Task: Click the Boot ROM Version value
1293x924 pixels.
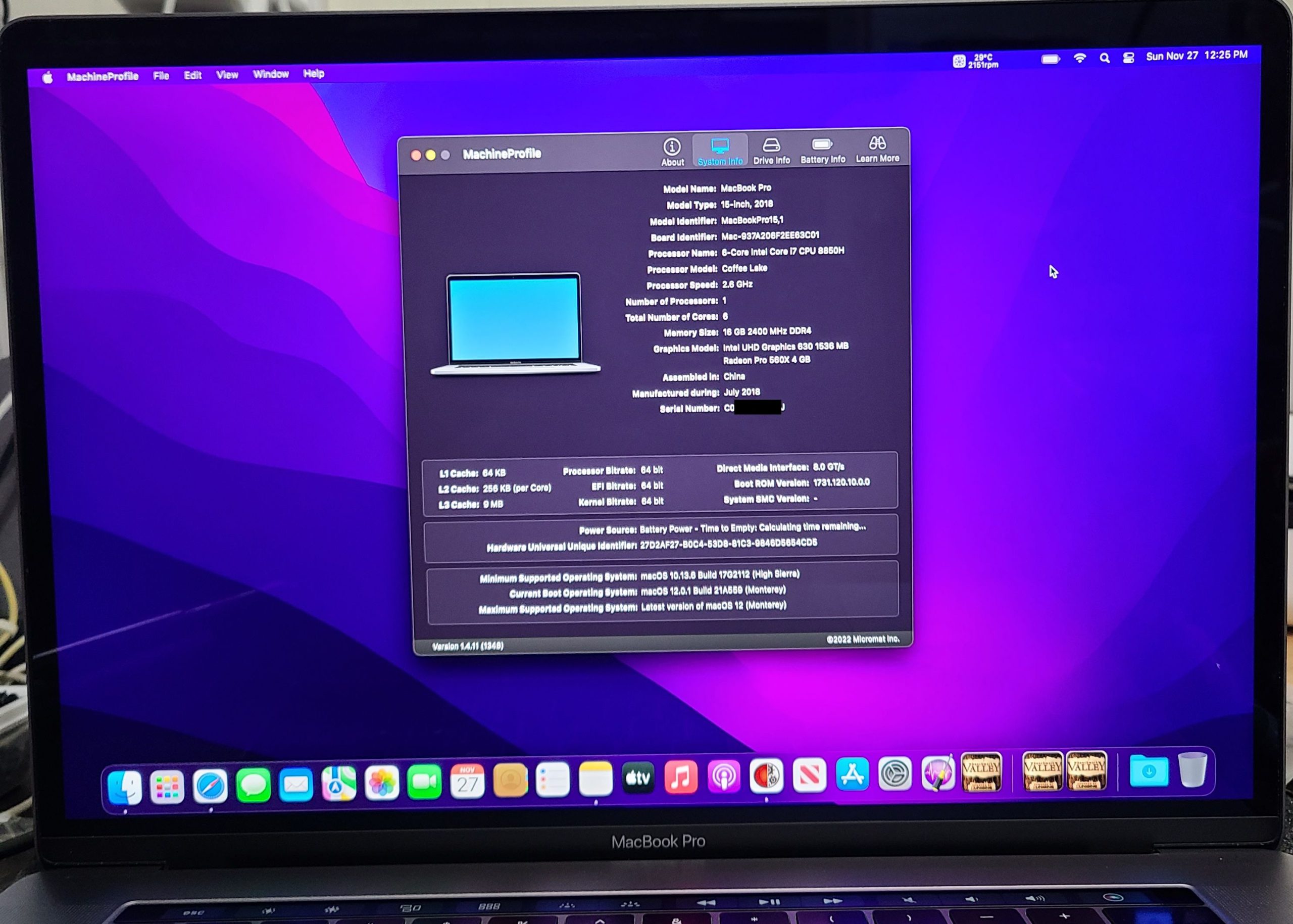Action: (841, 482)
